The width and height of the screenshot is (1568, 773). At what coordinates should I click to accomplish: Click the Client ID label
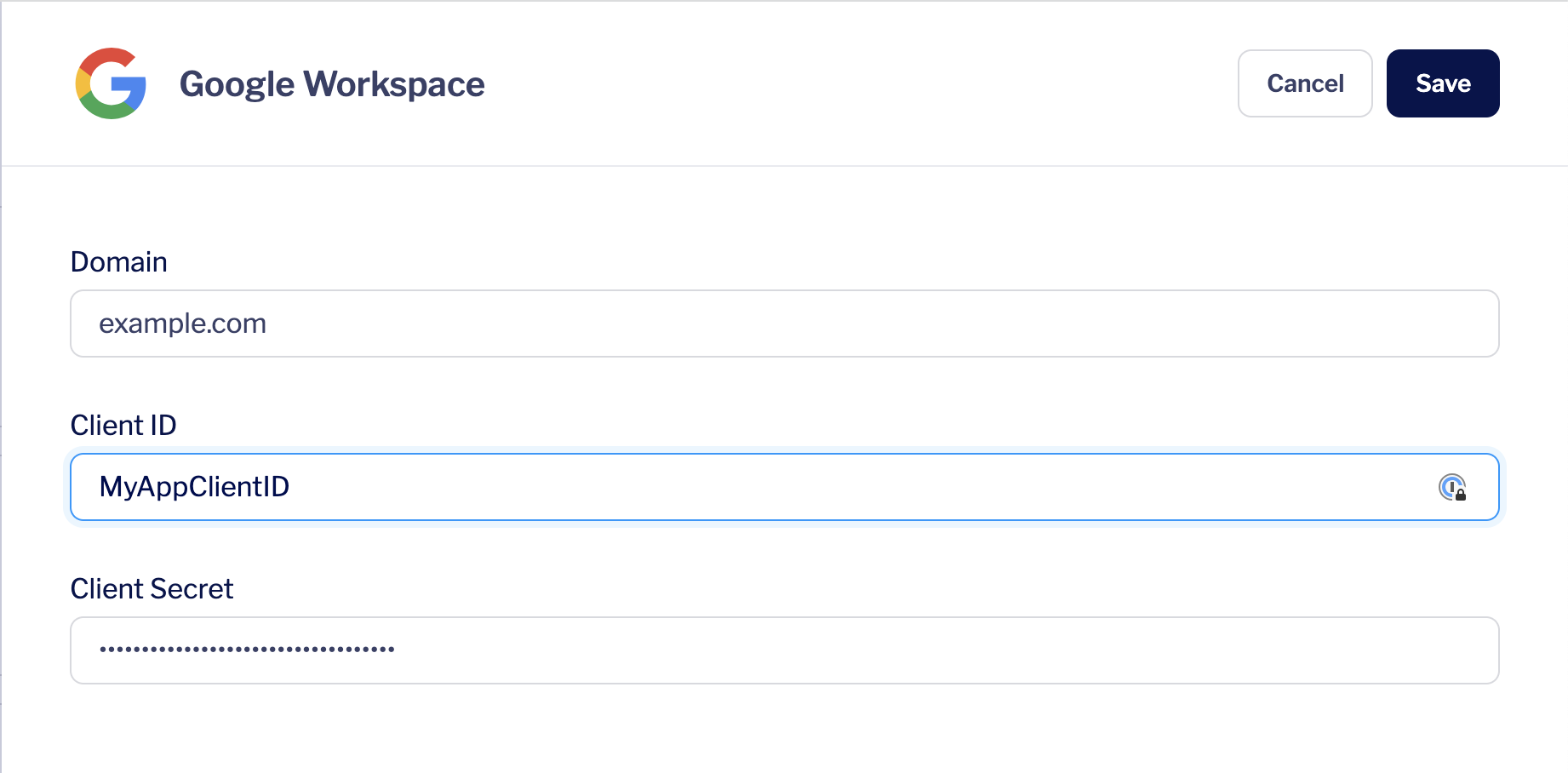coord(123,426)
